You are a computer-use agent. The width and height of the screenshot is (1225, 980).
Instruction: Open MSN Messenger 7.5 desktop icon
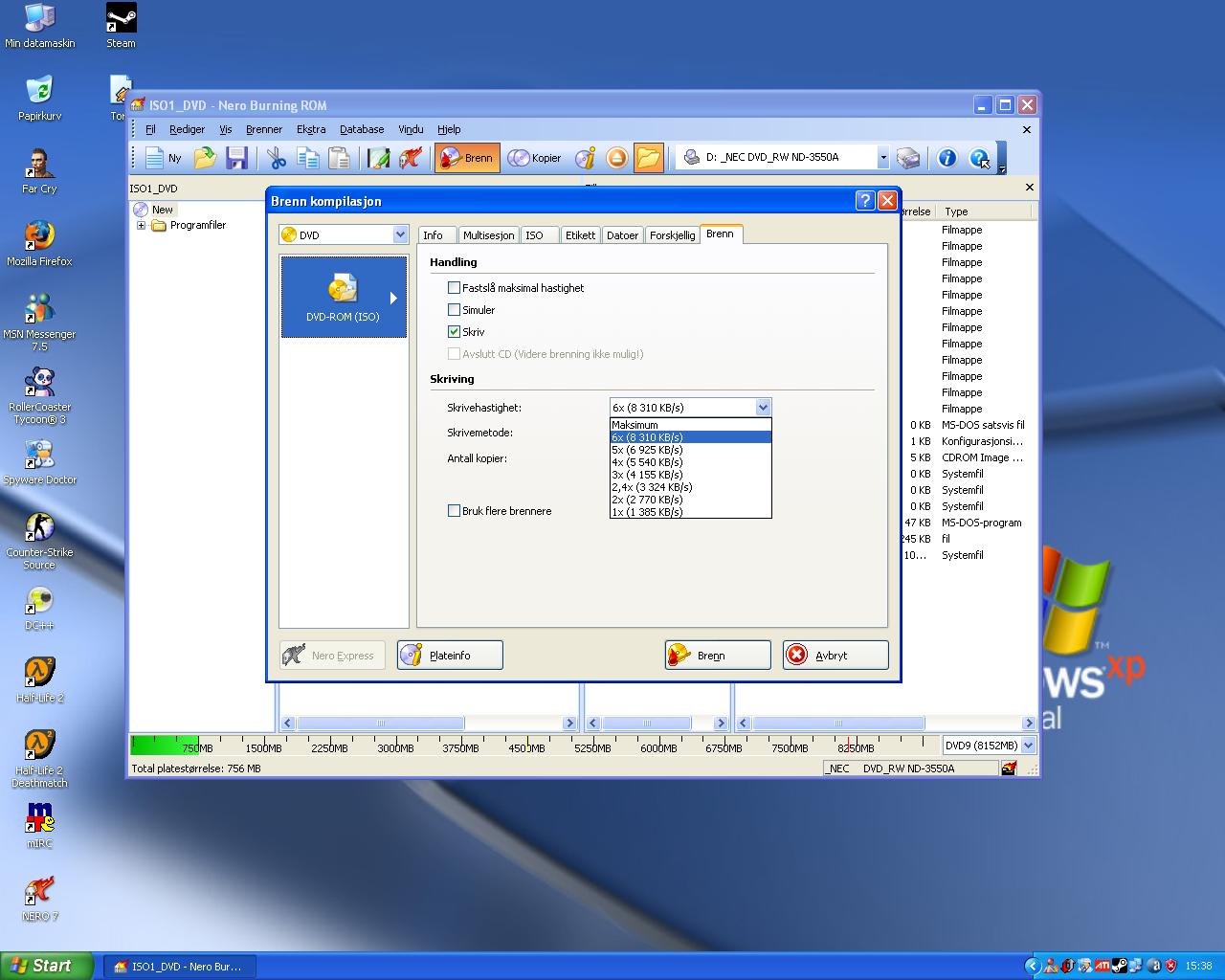[x=39, y=323]
